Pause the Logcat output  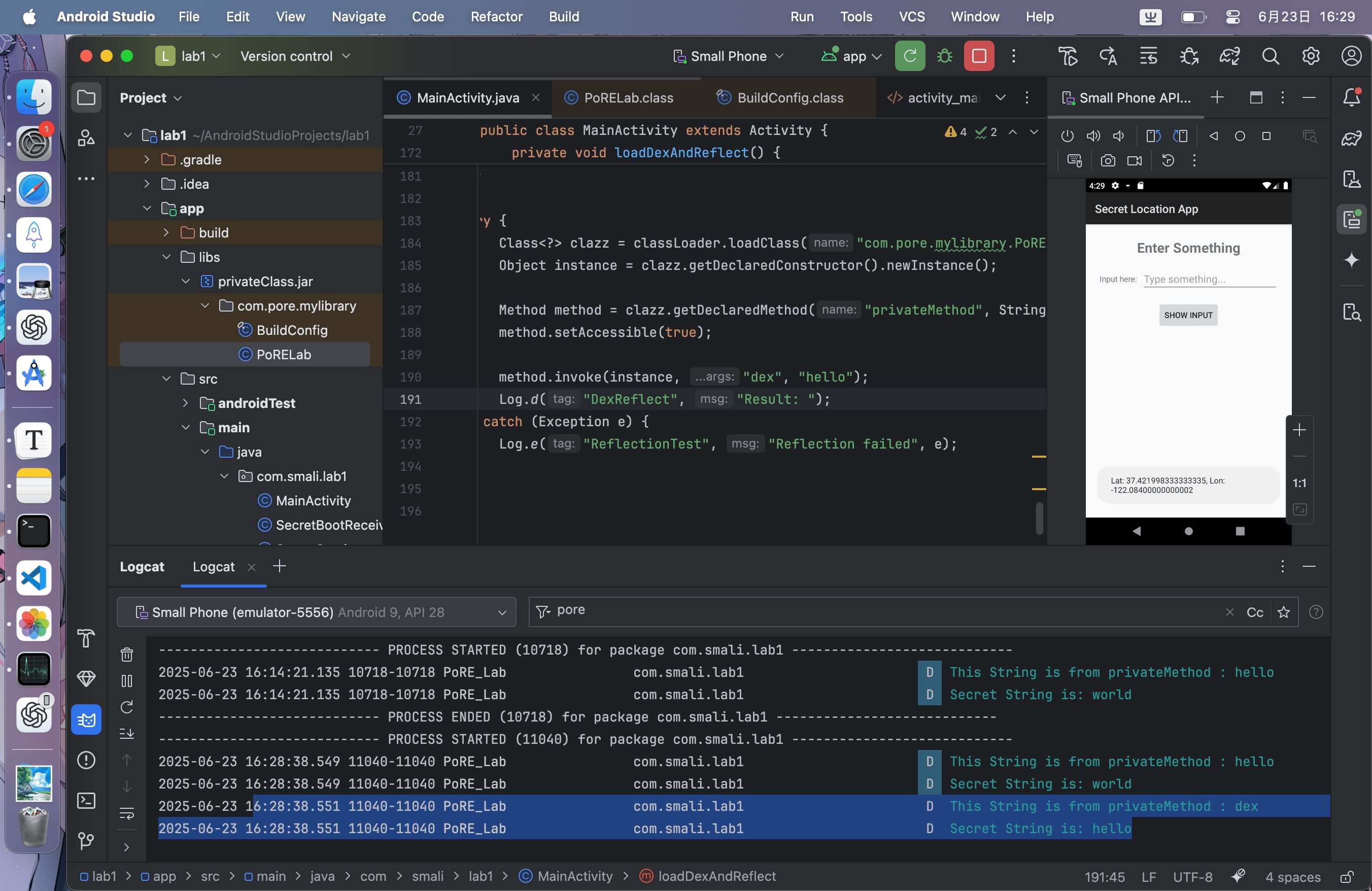pos(127,680)
